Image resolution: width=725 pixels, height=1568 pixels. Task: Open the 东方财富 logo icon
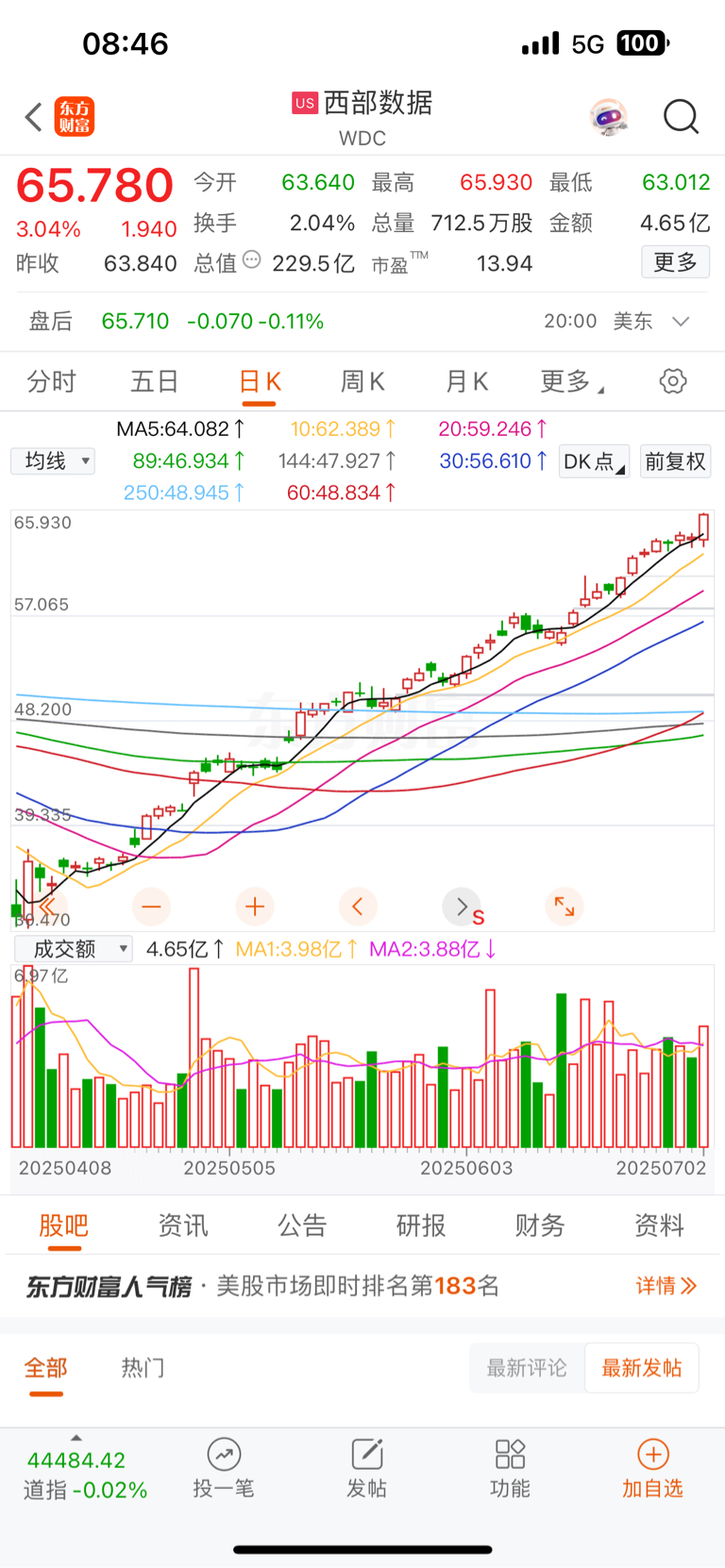point(75,117)
